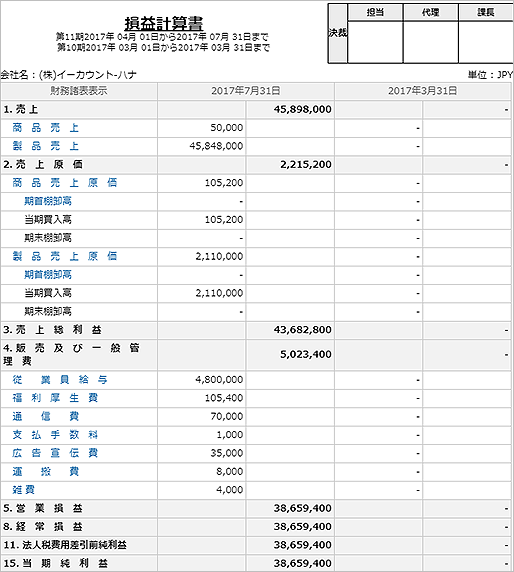The image size is (514, 572).
Task: Select the 5. 営業損益 row label
Action: 43,508
